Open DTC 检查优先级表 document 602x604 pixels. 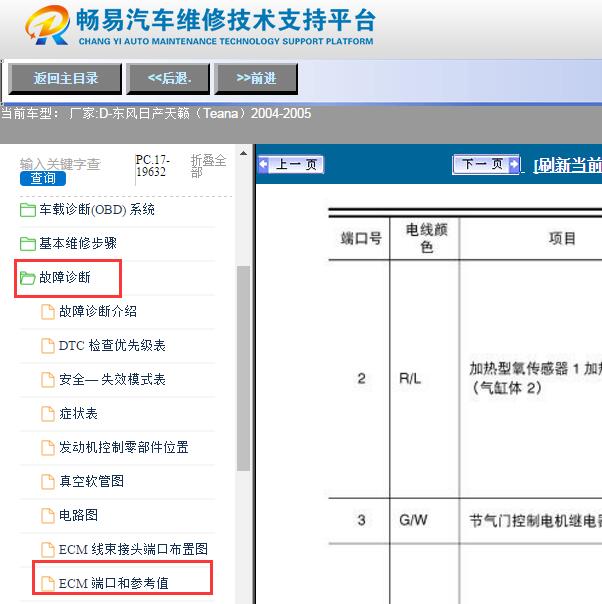pyautogui.click(x=112, y=345)
